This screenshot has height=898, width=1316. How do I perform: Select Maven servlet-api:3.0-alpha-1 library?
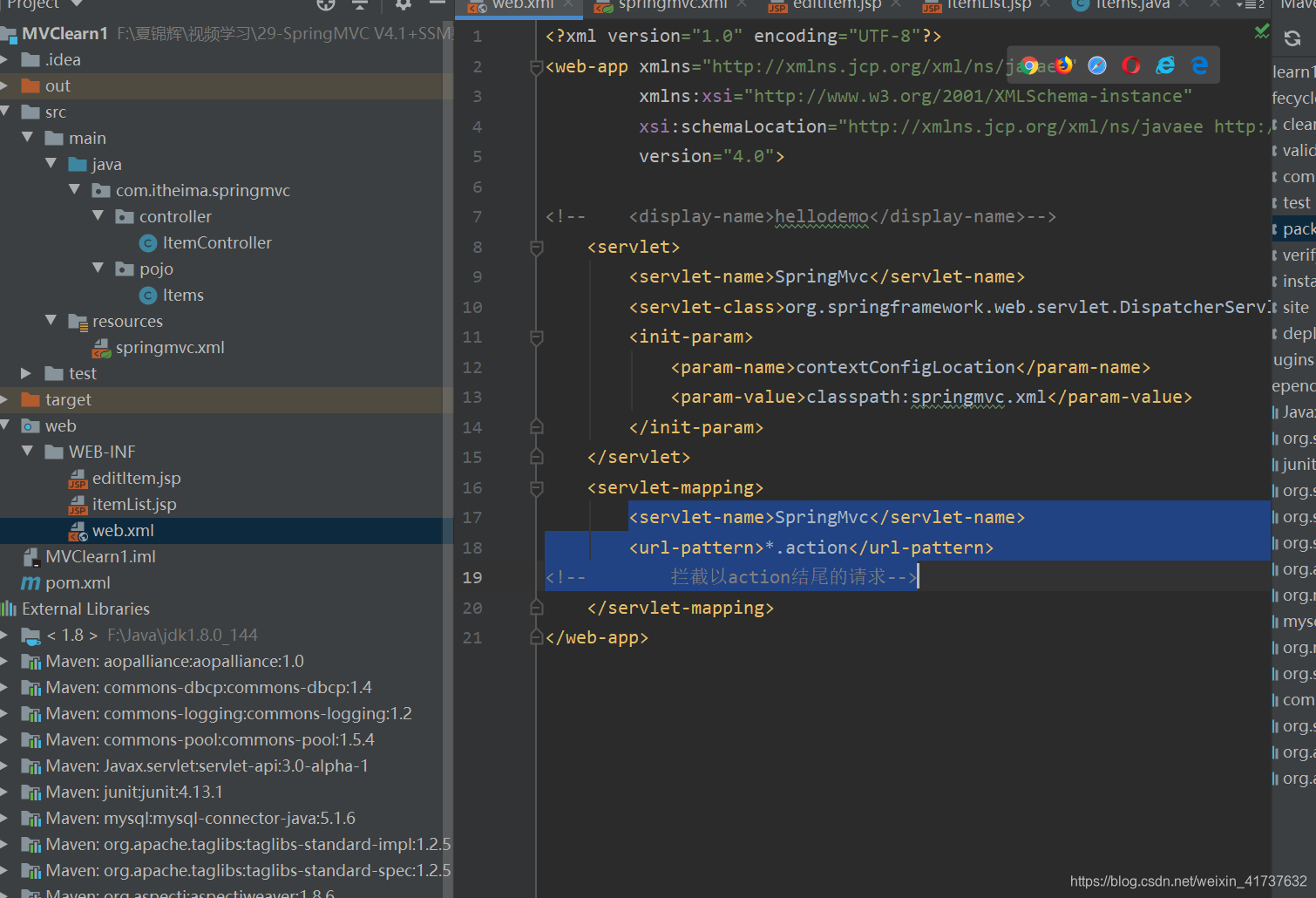[x=207, y=766]
